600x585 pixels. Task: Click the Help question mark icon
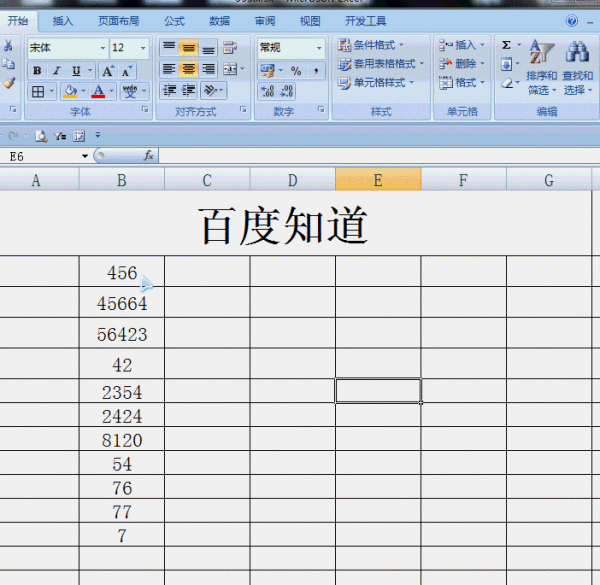point(572,21)
